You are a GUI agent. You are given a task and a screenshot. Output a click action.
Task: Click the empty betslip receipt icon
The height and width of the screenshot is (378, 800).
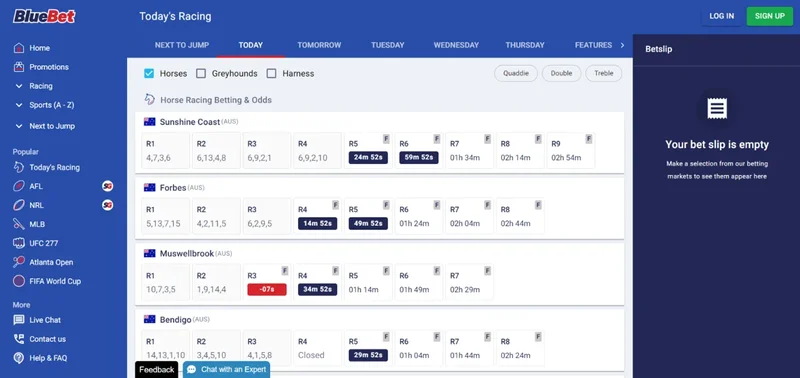tap(717, 109)
